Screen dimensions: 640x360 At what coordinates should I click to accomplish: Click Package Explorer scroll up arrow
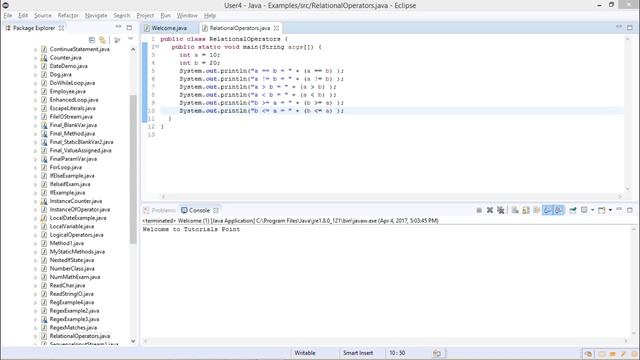[133, 49]
